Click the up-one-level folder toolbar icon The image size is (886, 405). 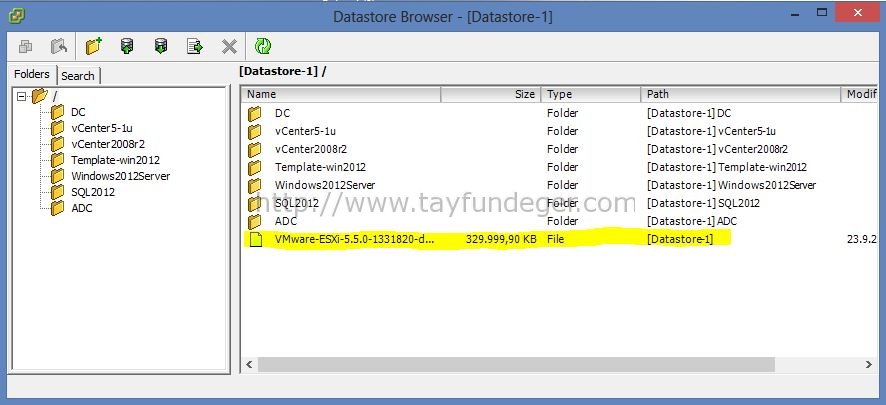tap(59, 46)
